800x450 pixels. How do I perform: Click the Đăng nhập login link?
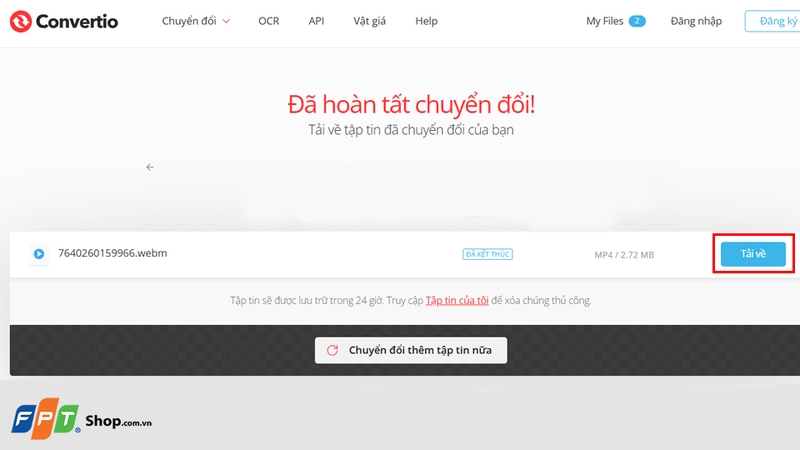tap(696, 21)
